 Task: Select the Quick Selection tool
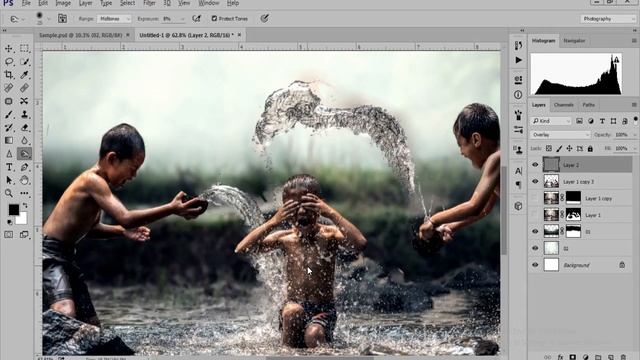(x=24, y=62)
